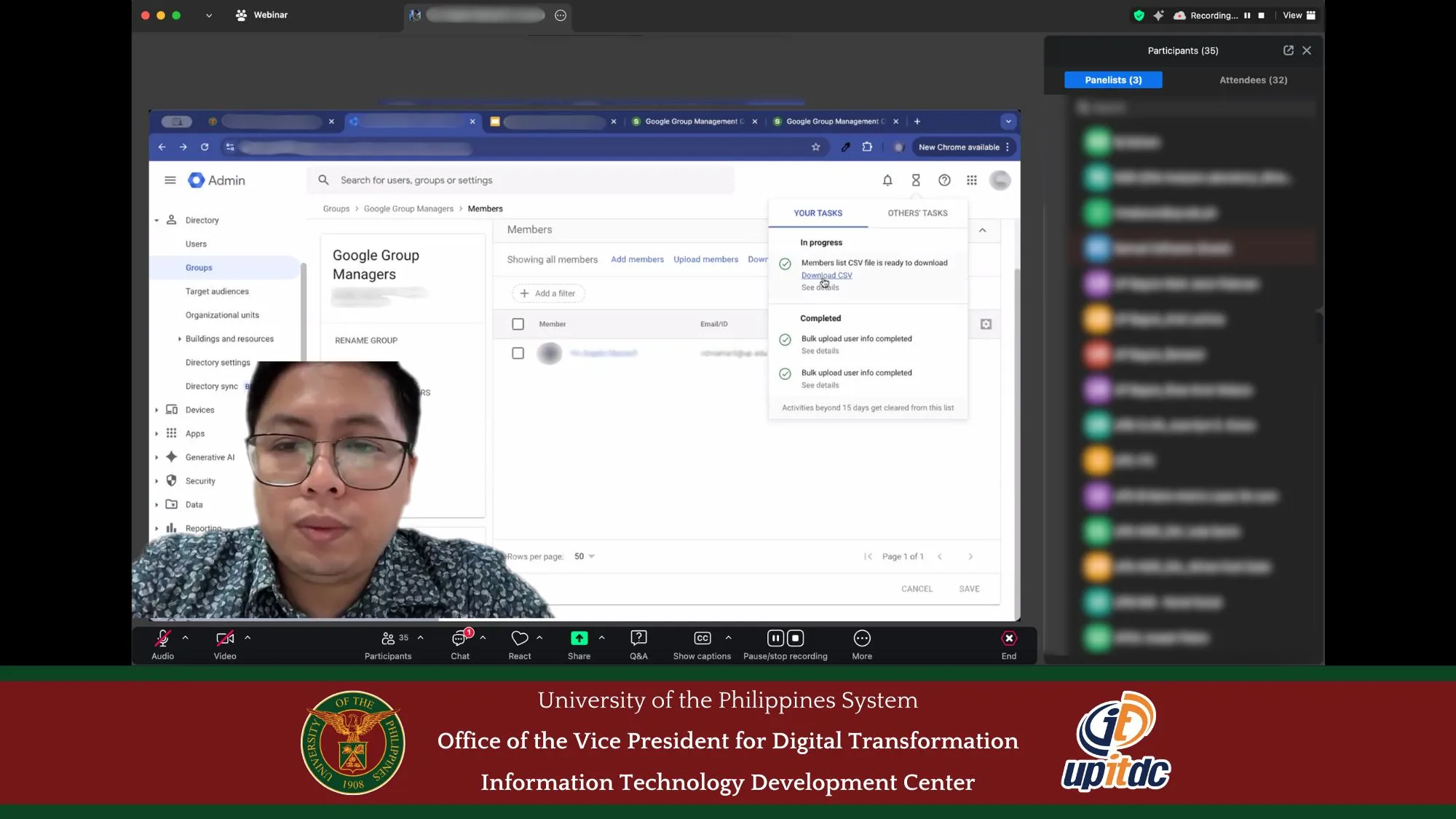The image size is (1456, 819).
Task: Click the Google Admin logo
Action: point(216,180)
